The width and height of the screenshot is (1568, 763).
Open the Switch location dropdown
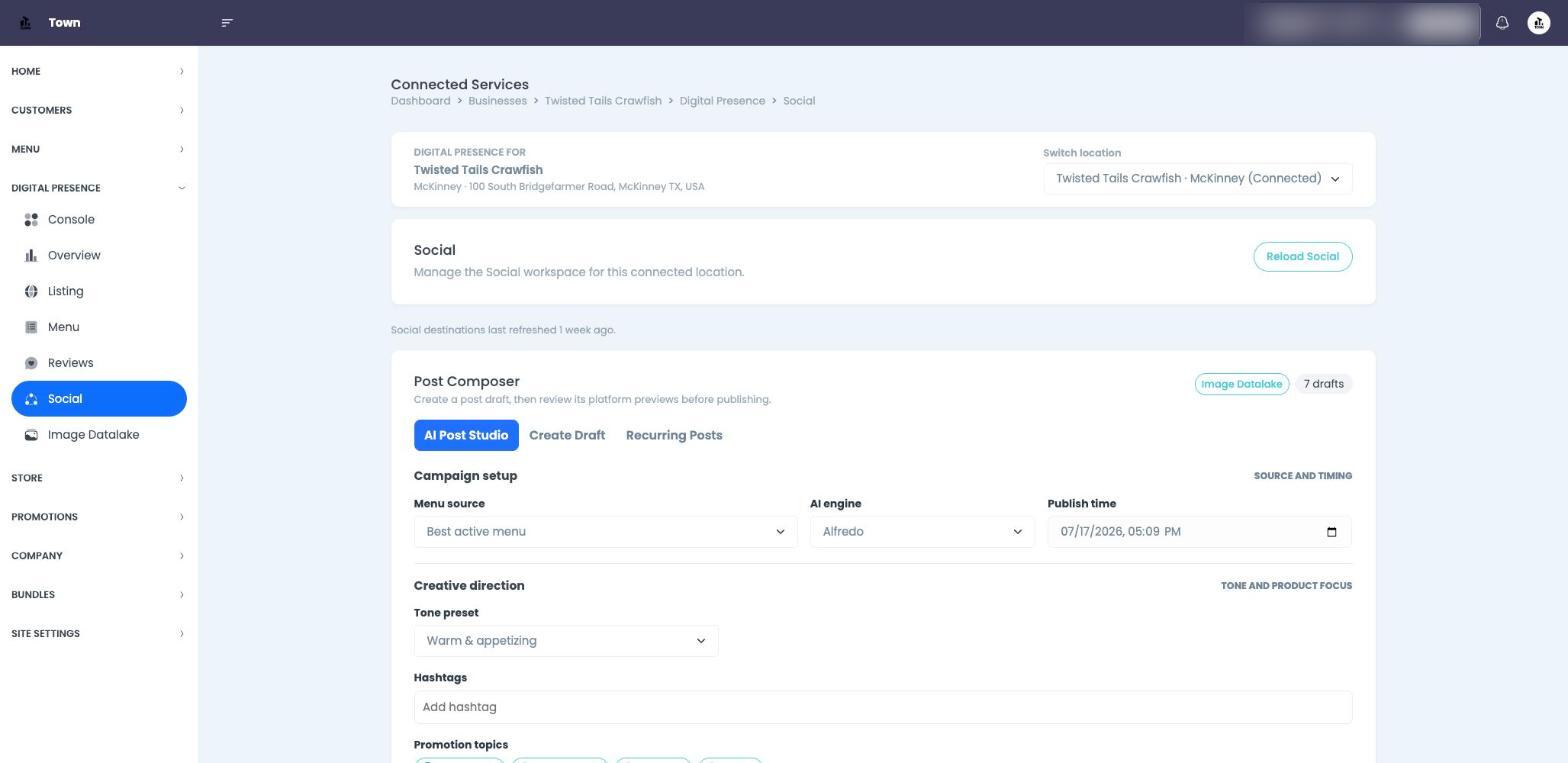click(1198, 179)
